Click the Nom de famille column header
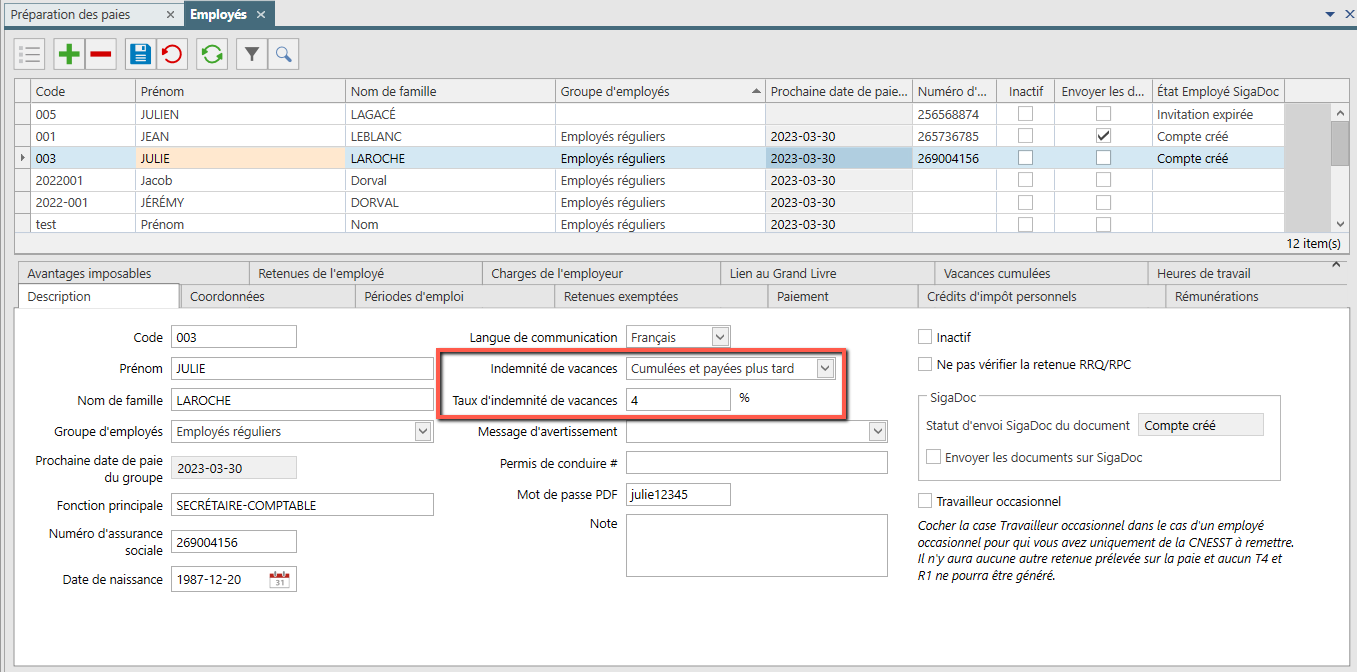The width and height of the screenshot is (1357, 672). click(450, 91)
